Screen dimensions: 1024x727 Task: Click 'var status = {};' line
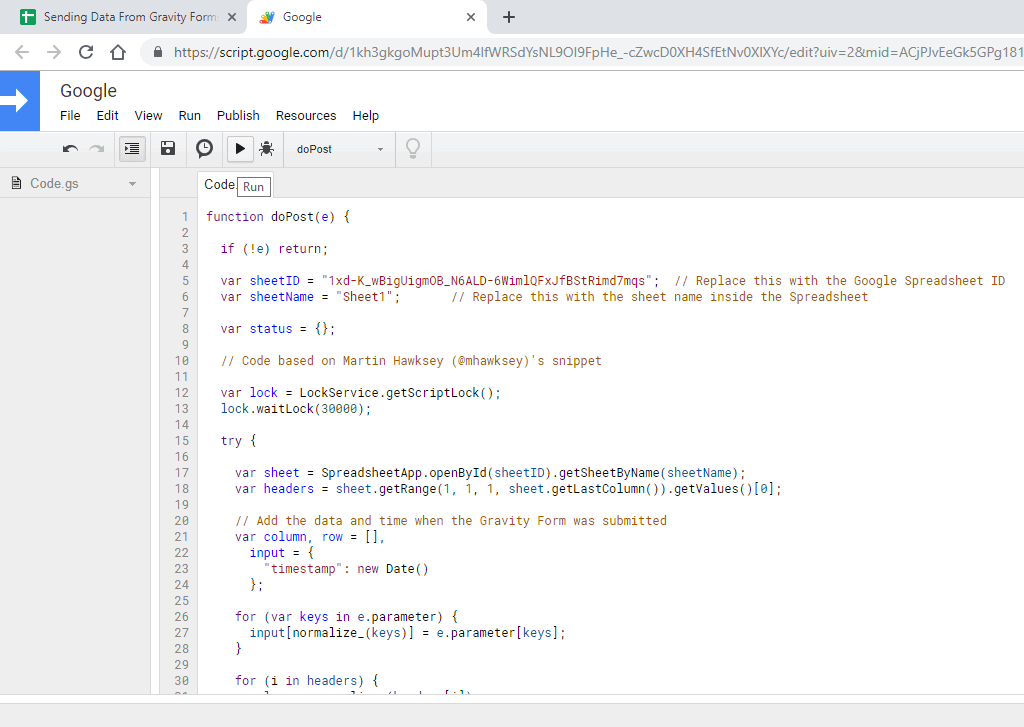click(278, 329)
